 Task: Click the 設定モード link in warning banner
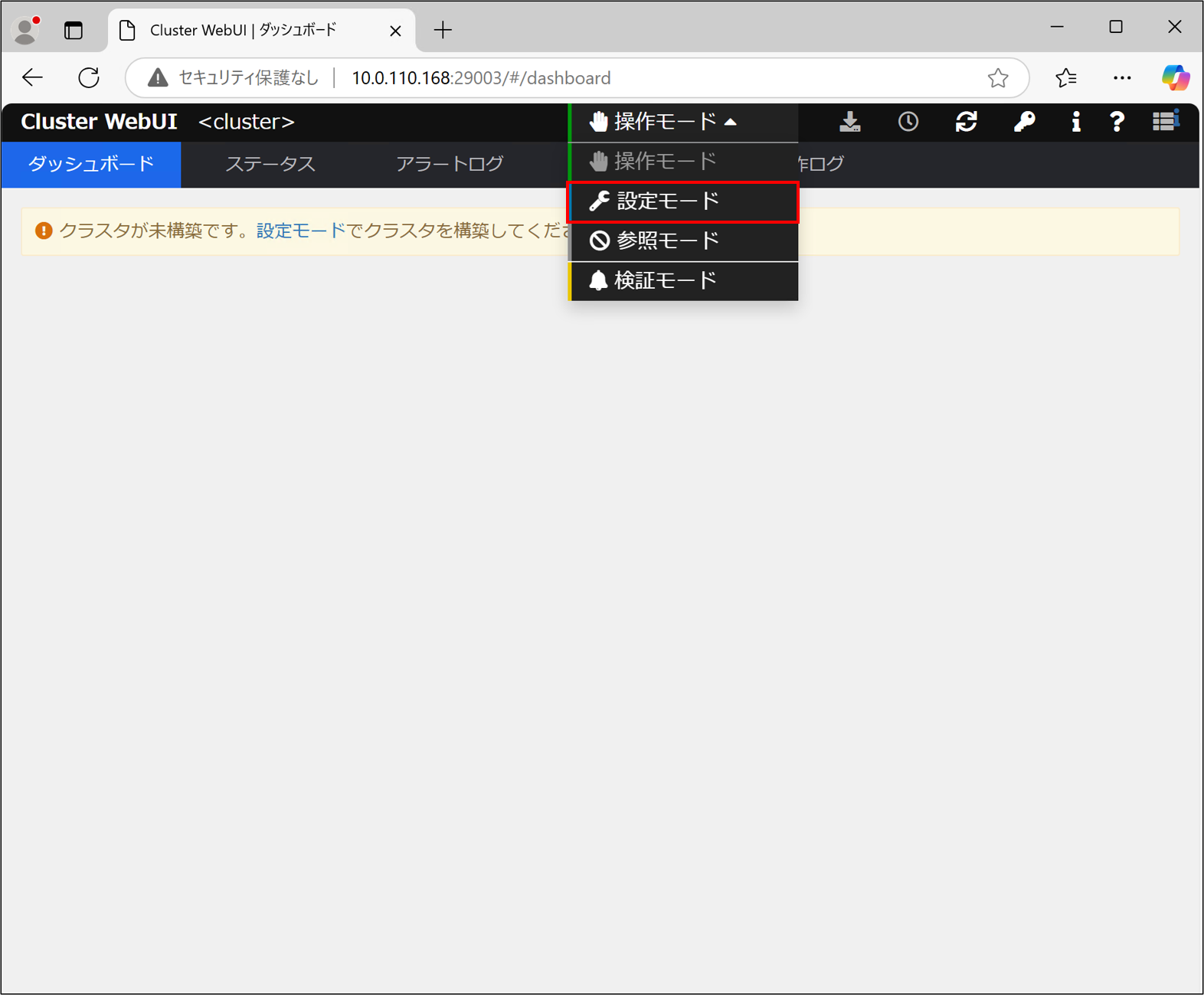(x=300, y=231)
